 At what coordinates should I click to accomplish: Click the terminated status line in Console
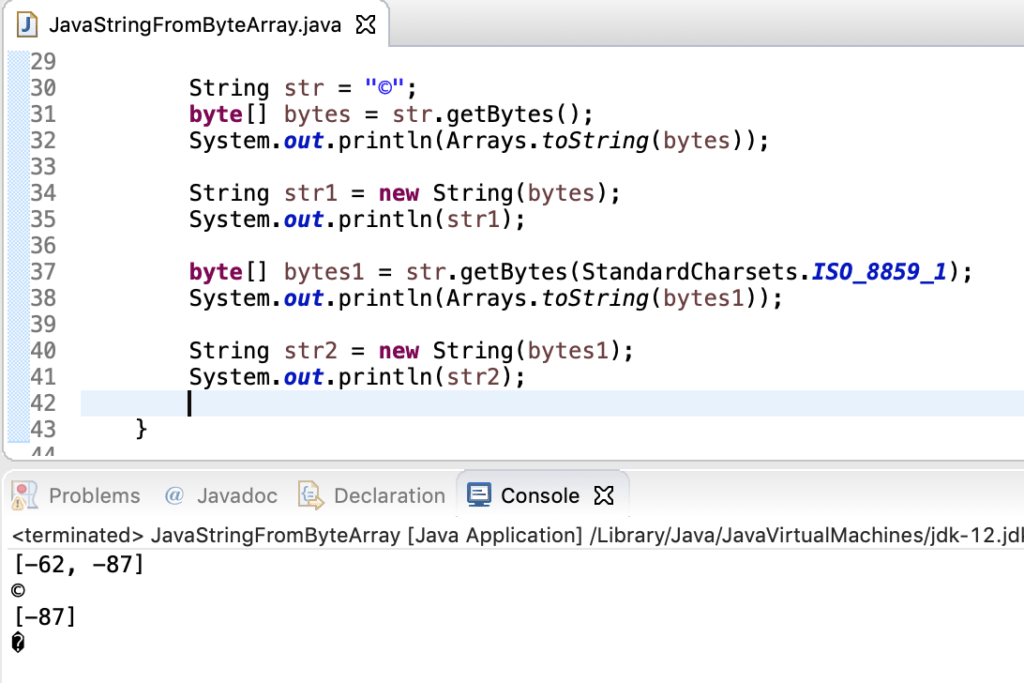coord(300,535)
